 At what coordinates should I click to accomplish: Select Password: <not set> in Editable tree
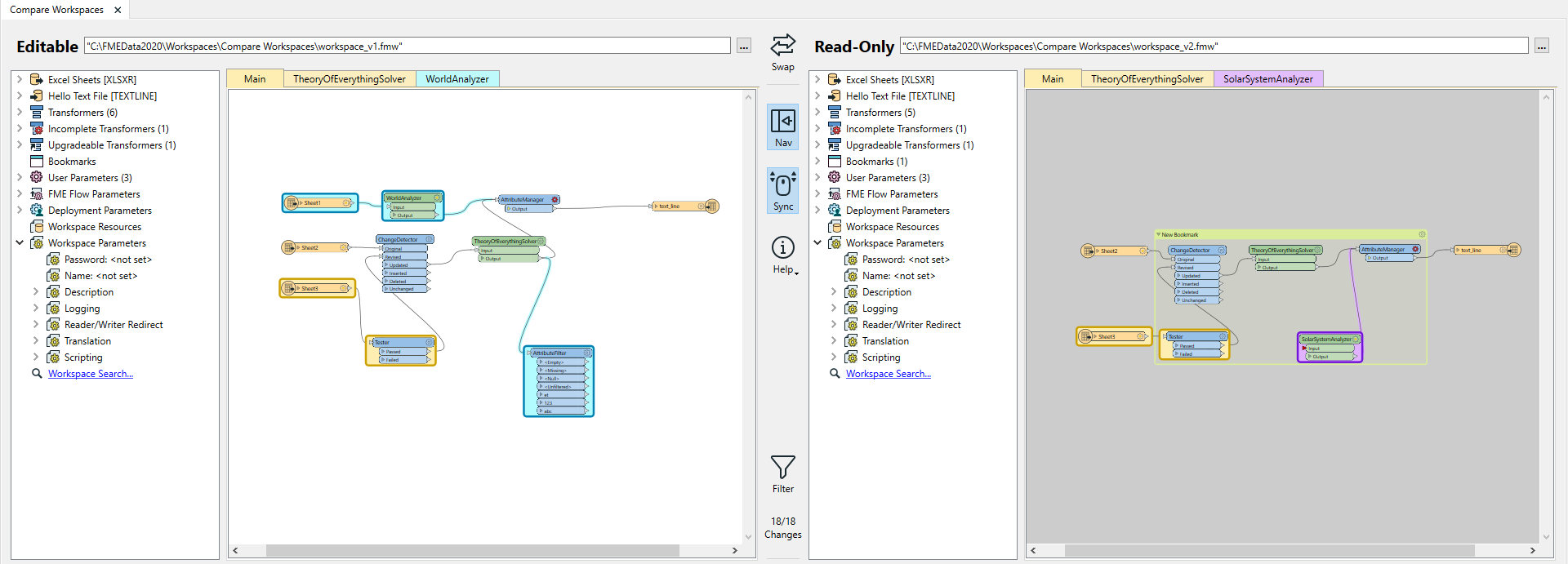(108, 260)
